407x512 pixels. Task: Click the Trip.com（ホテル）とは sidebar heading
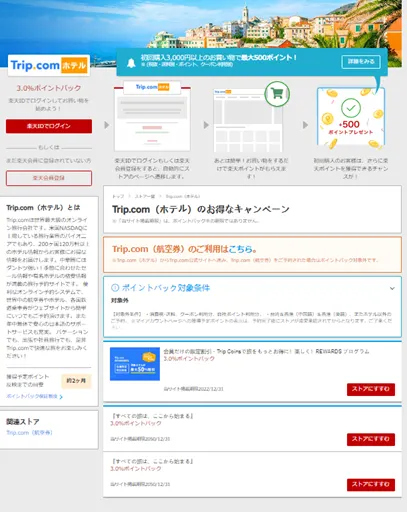tap(43, 208)
